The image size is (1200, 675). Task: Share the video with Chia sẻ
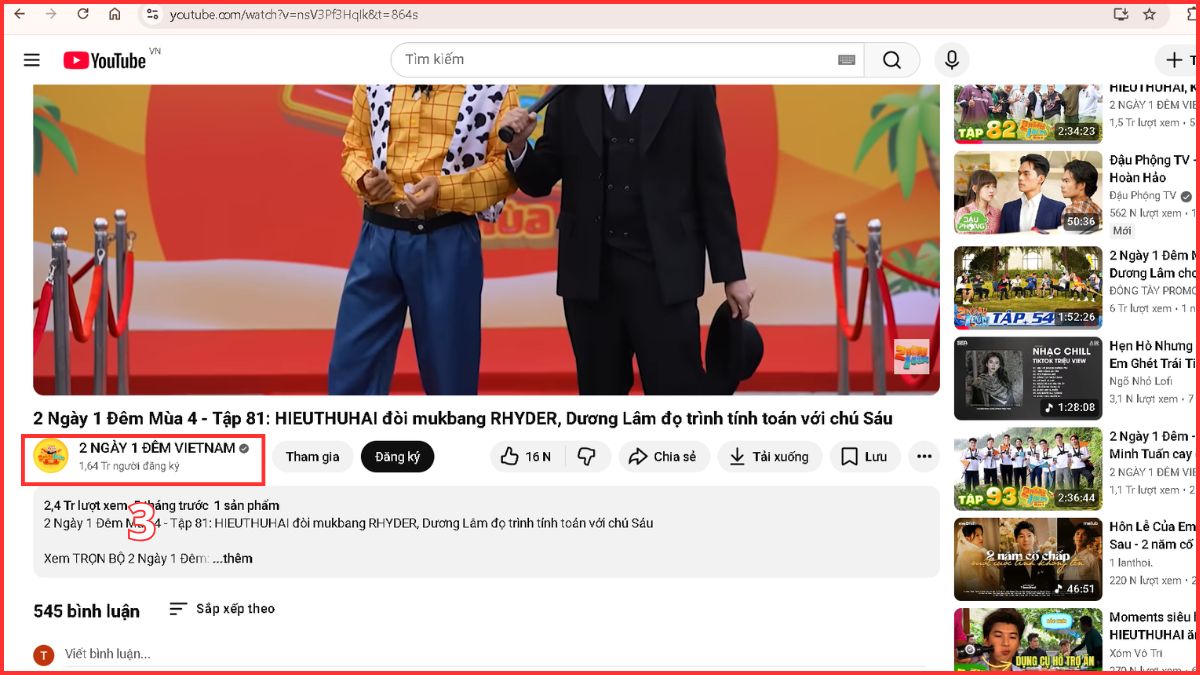[x=664, y=456]
